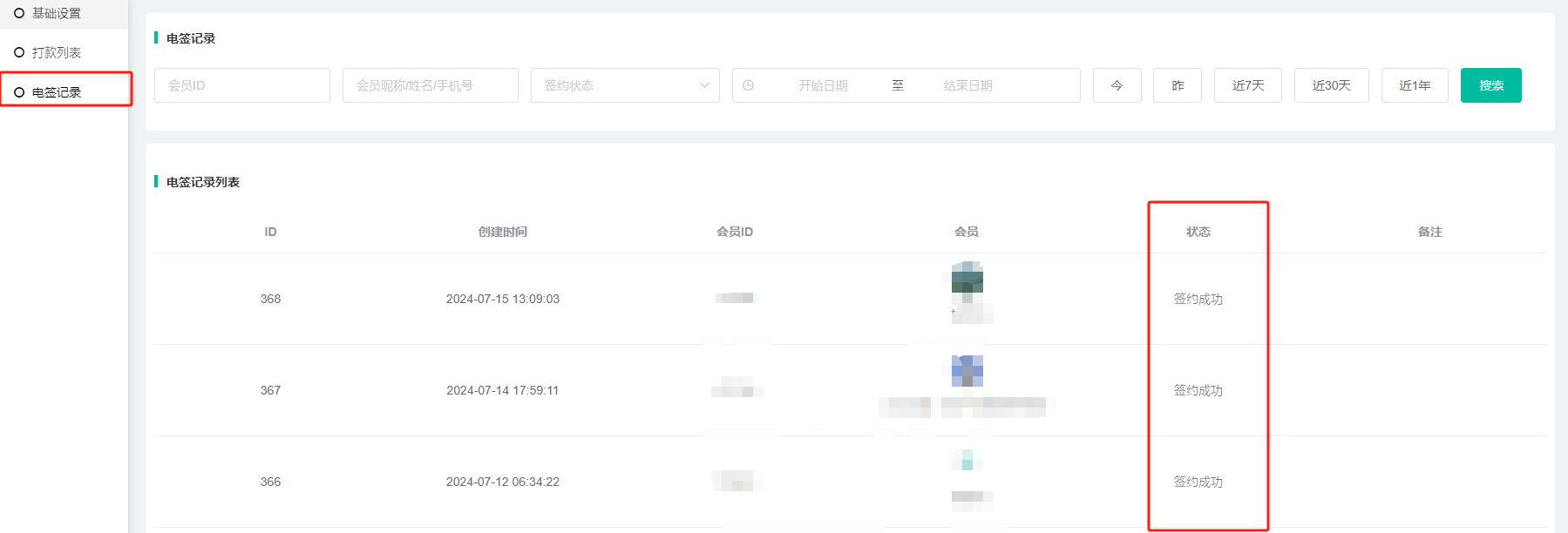Focus the 会员ID input field
Image resolution: width=1568 pixels, height=533 pixels.
[241, 85]
